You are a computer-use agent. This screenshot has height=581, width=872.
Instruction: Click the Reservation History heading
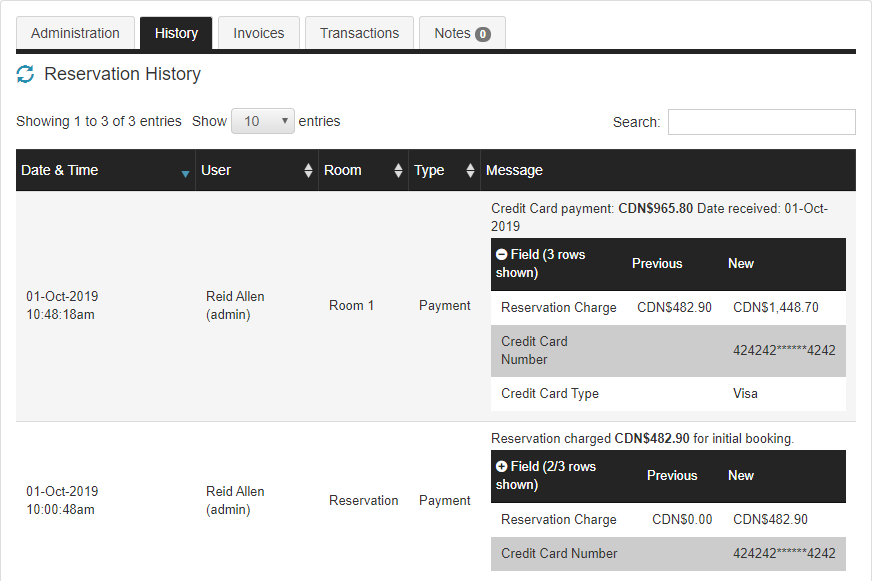click(122, 74)
